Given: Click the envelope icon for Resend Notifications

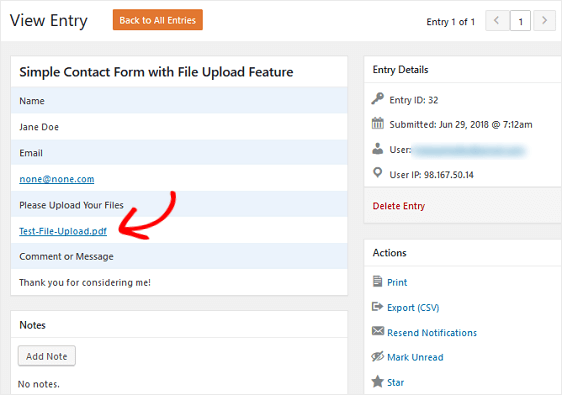Looking at the screenshot, I should coord(377,331).
